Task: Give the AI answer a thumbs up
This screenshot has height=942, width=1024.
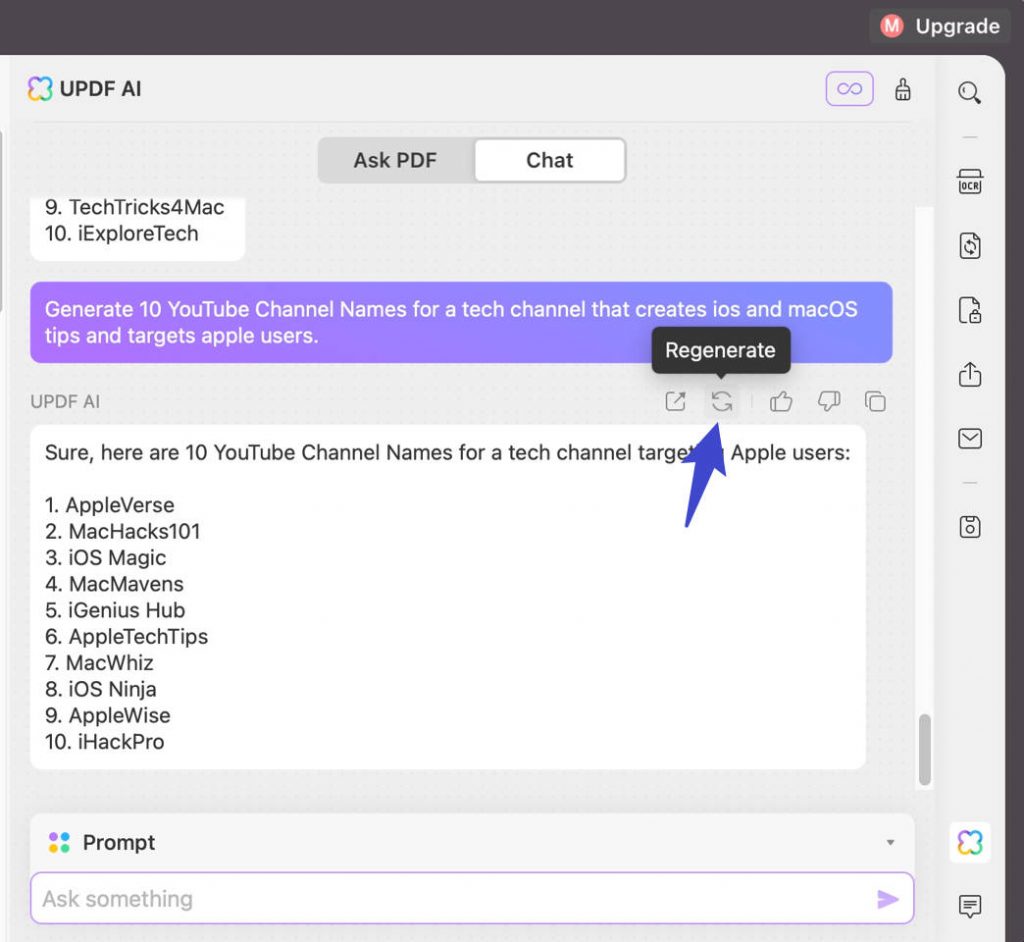Action: (x=780, y=401)
